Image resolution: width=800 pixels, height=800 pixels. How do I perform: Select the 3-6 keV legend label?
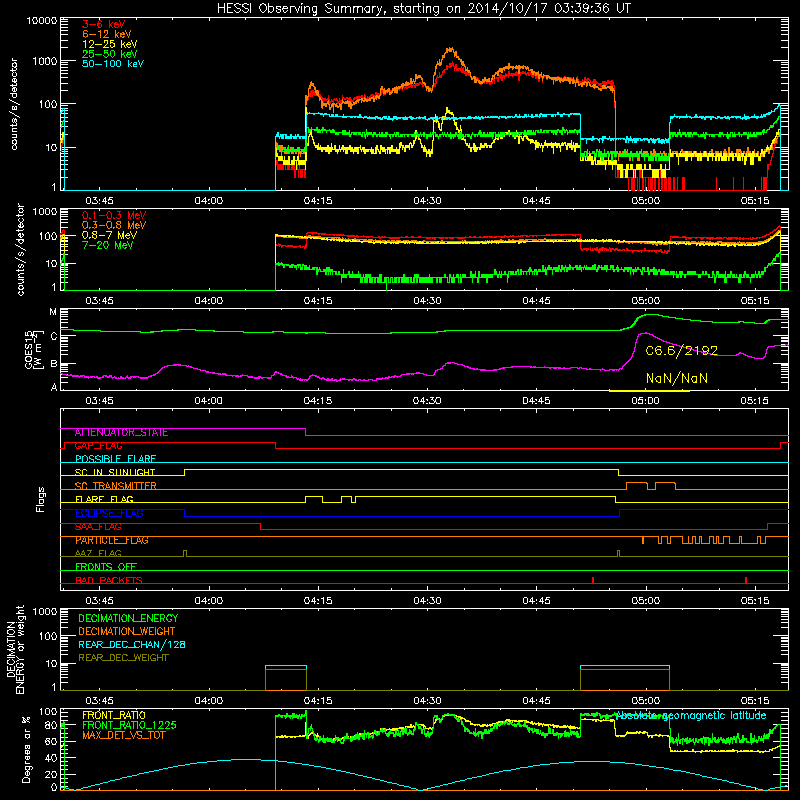104,24
